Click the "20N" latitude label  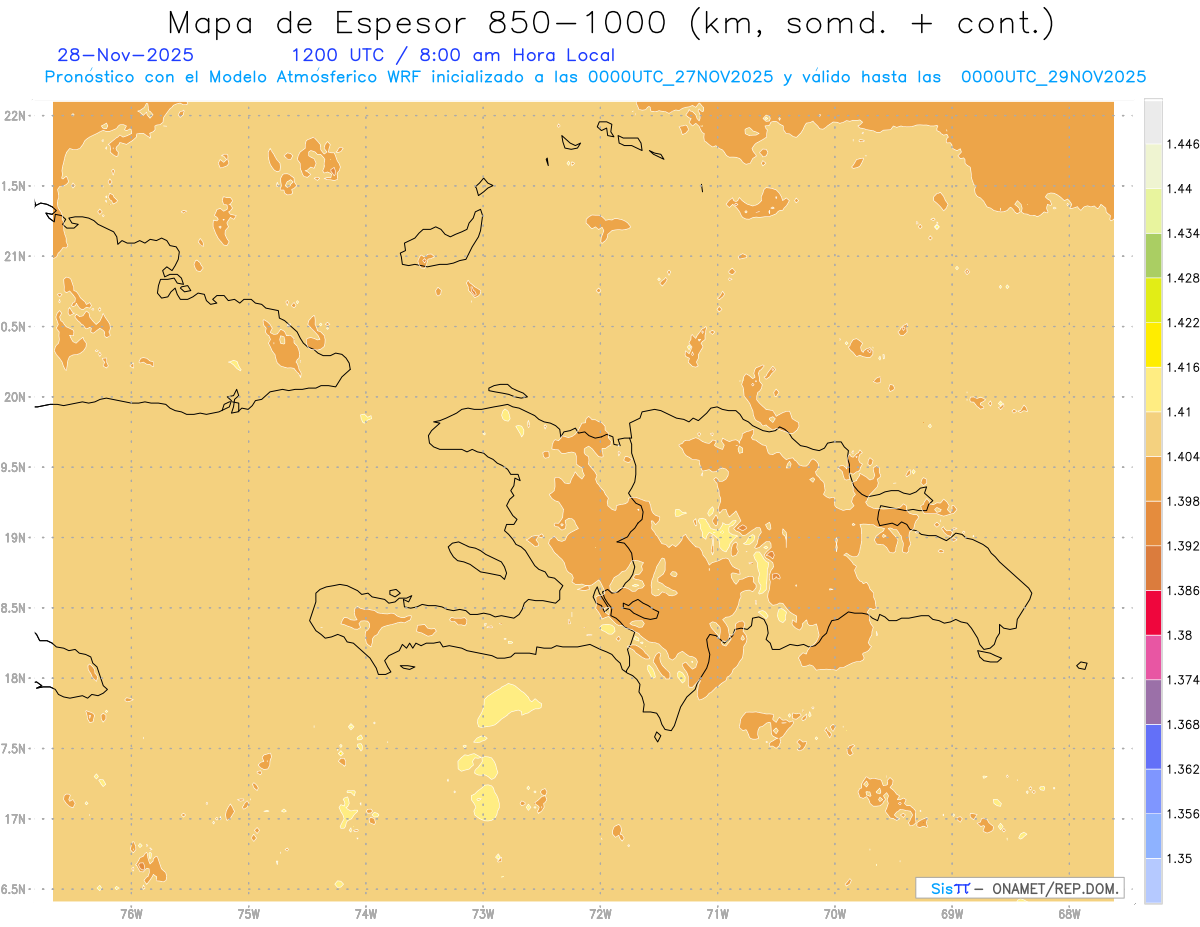click(15, 397)
